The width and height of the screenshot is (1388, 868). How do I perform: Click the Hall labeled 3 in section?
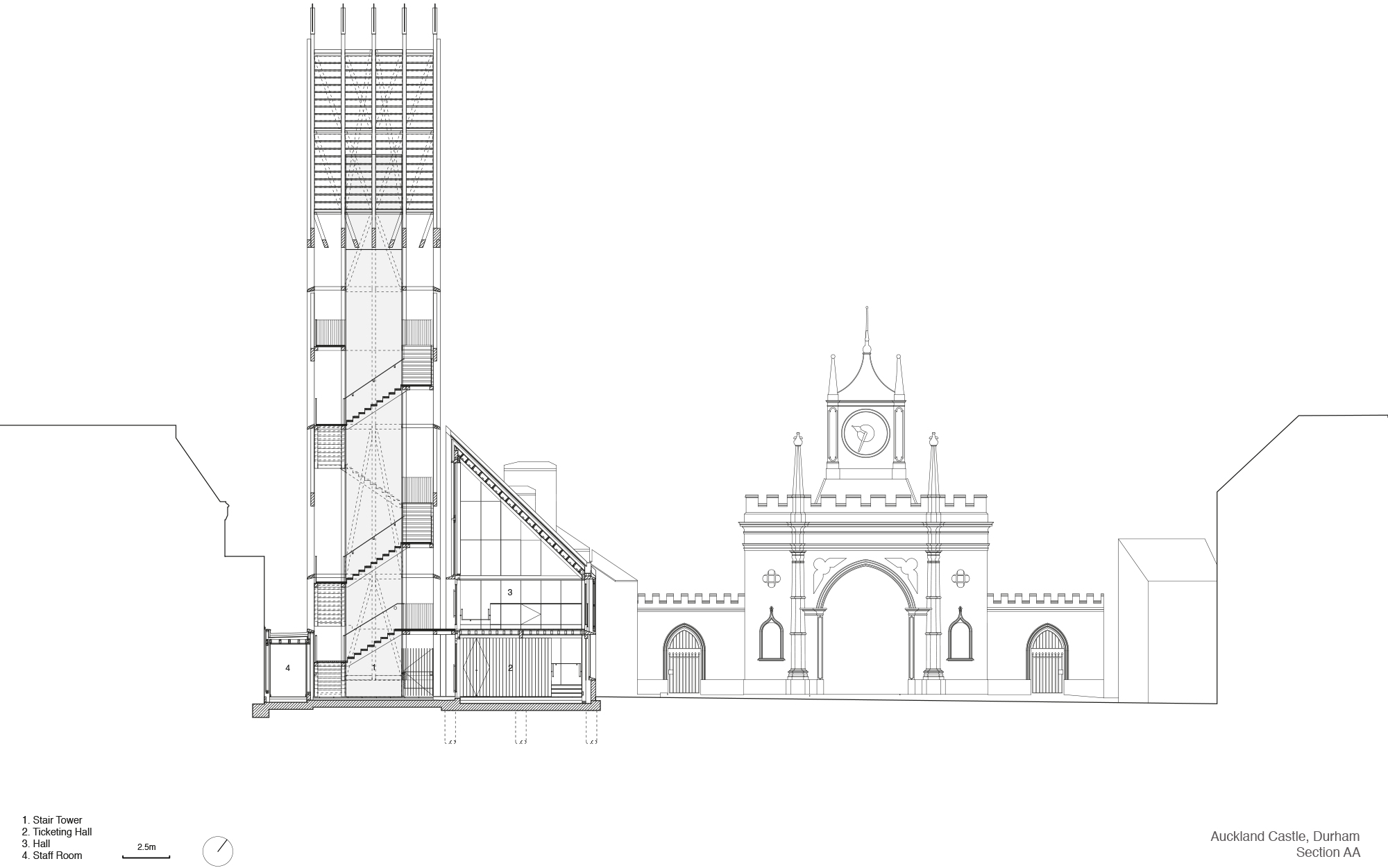click(511, 592)
